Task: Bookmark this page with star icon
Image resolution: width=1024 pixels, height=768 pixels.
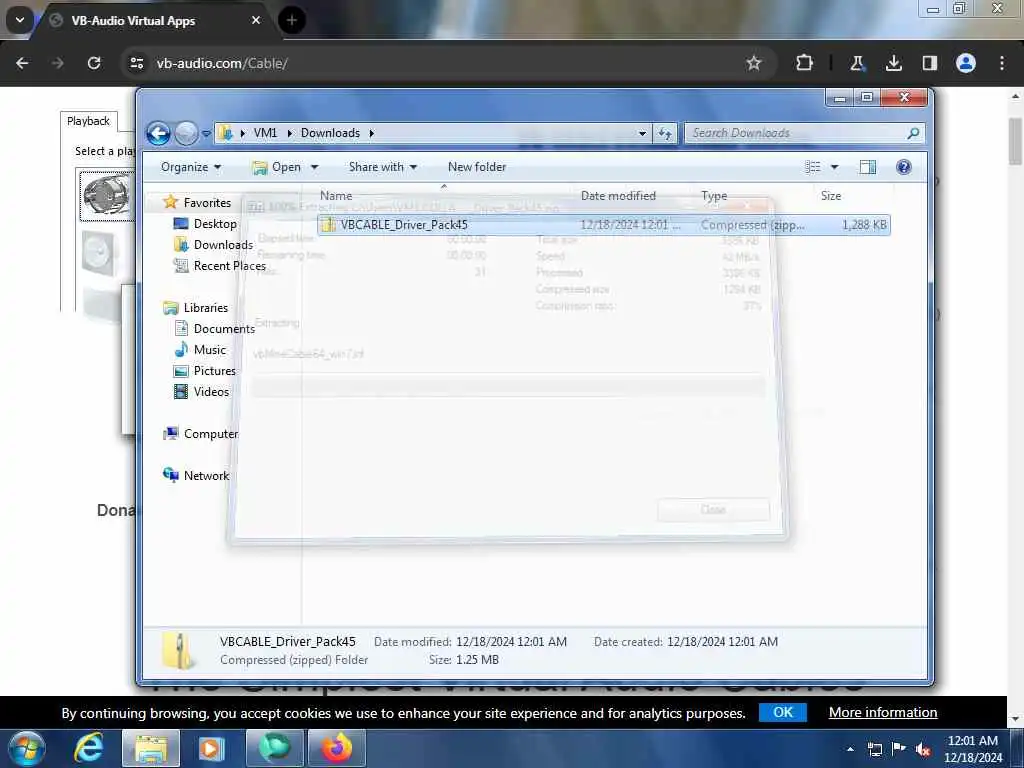Action: point(754,63)
